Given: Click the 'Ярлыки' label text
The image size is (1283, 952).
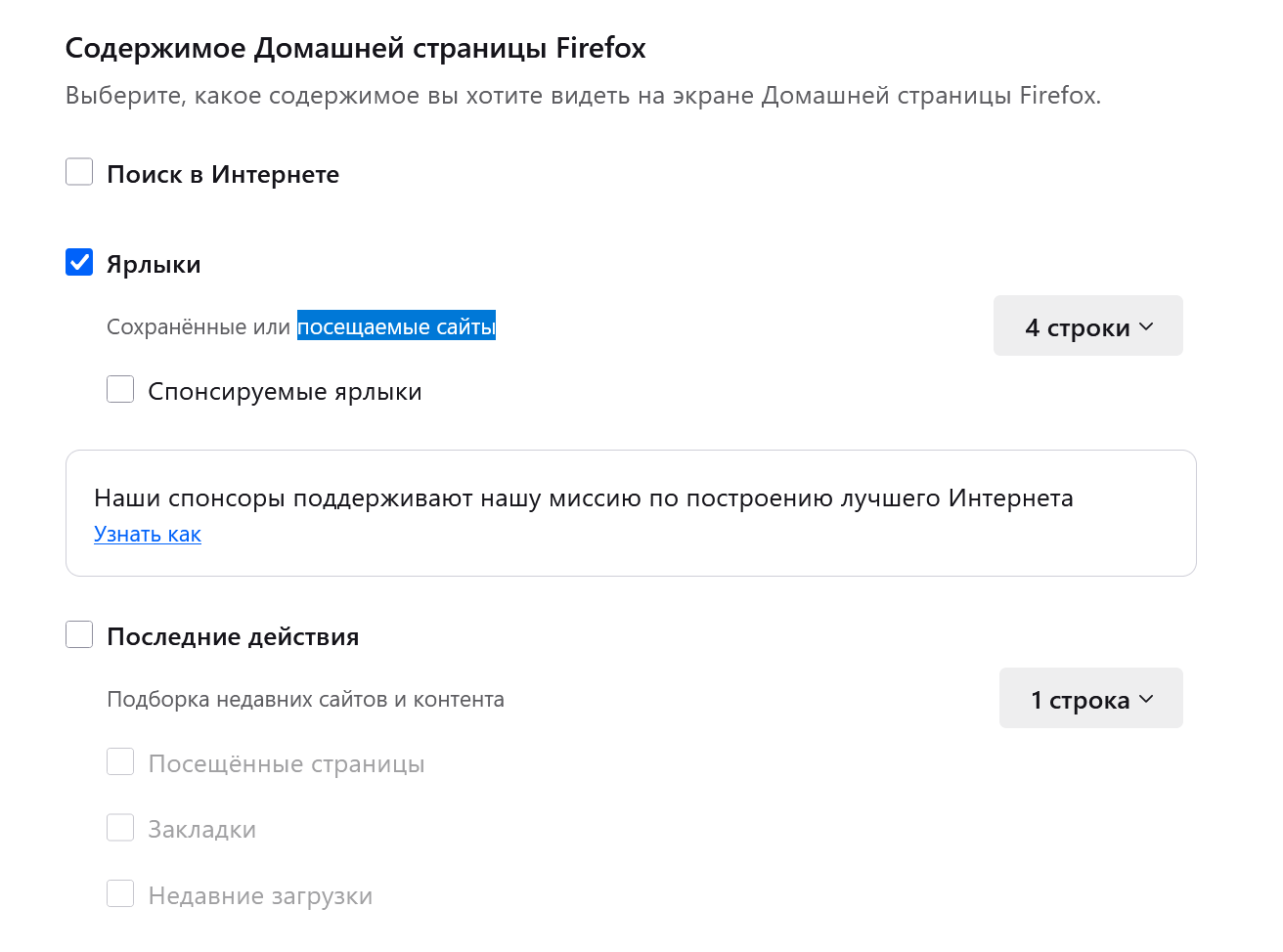Looking at the screenshot, I should [154, 264].
